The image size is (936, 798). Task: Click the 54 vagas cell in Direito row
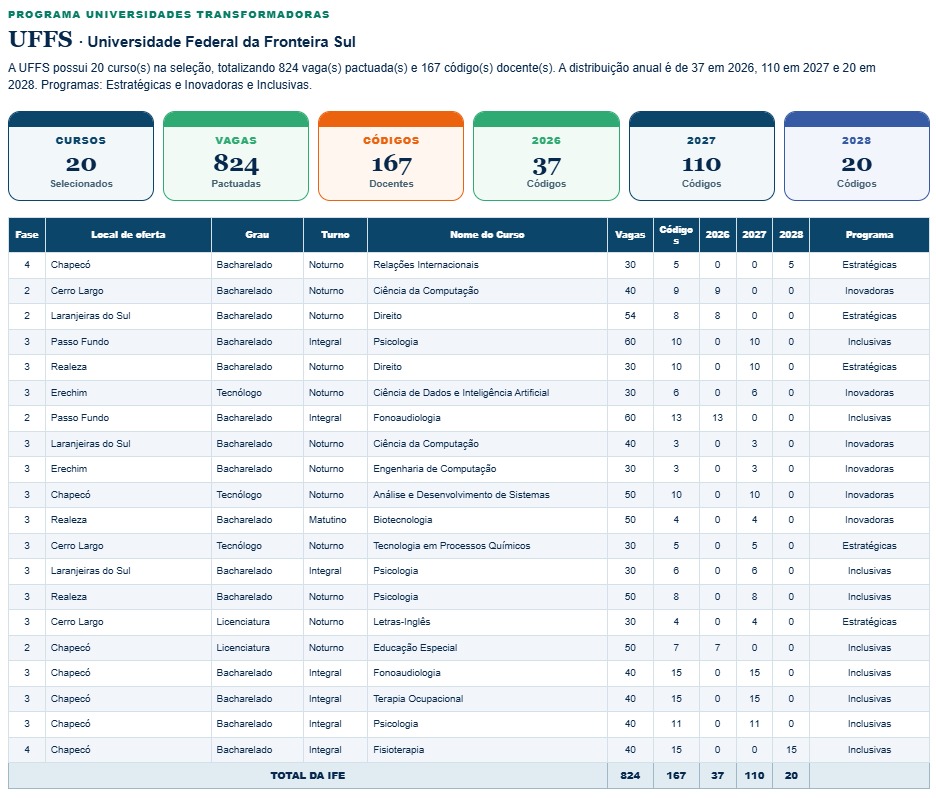click(630, 316)
